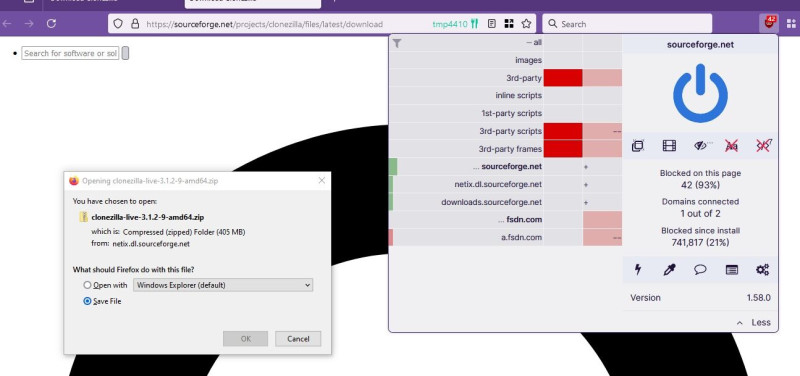
Task: Click the '... fsdn.com' domain row label
Action: click(x=520, y=219)
